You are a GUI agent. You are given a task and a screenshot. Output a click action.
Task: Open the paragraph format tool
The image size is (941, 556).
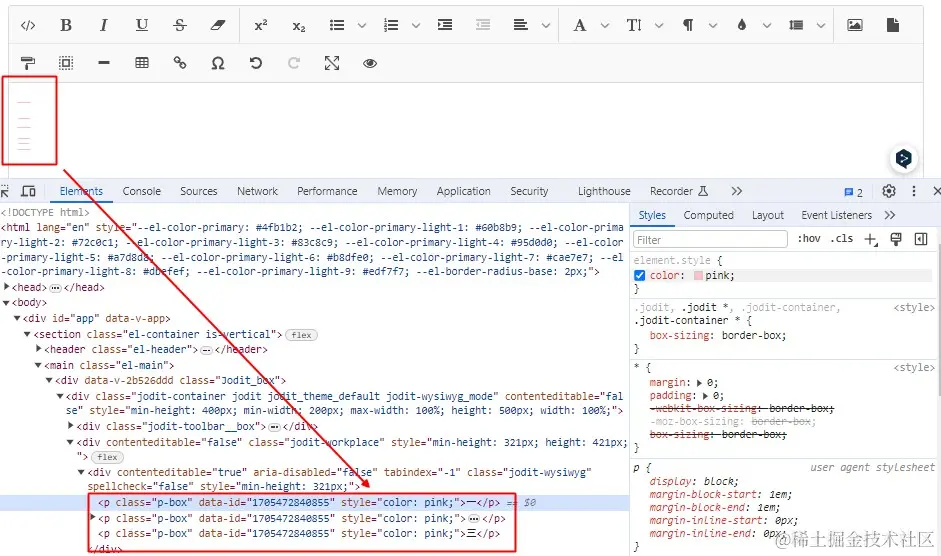(x=688, y=25)
